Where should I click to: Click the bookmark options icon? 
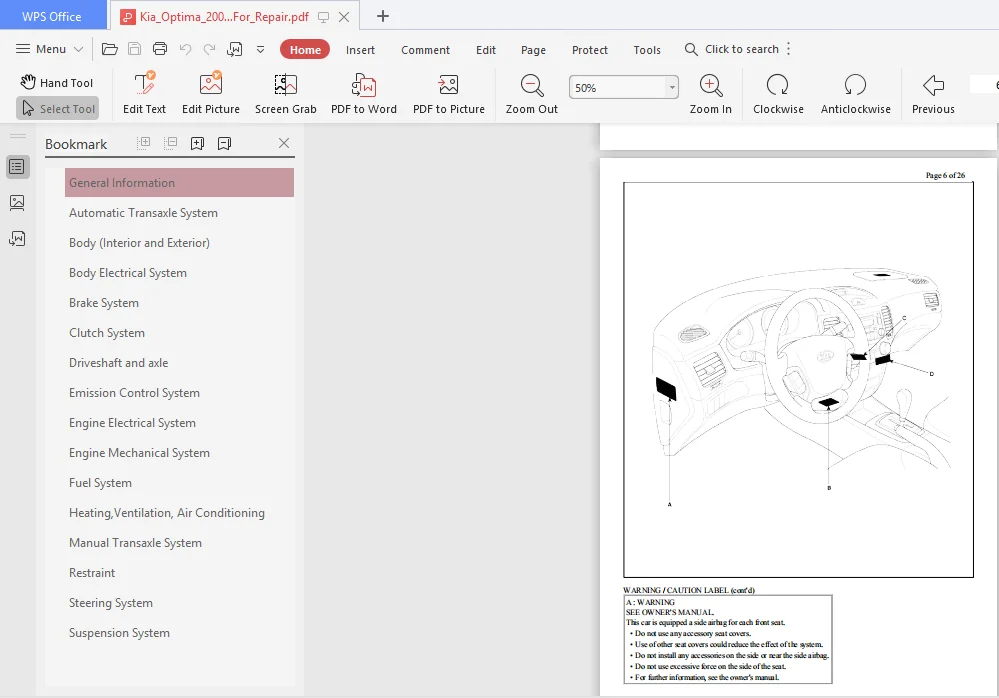[x=224, y=143]
